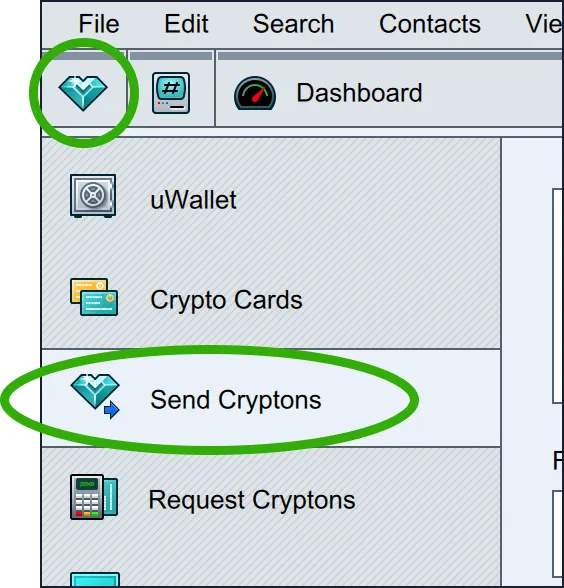Image resolution: width=564 pixels, height=588 pixels.
Task: Open the hashtag computer toolbar icon
Action: coord(171,93)
